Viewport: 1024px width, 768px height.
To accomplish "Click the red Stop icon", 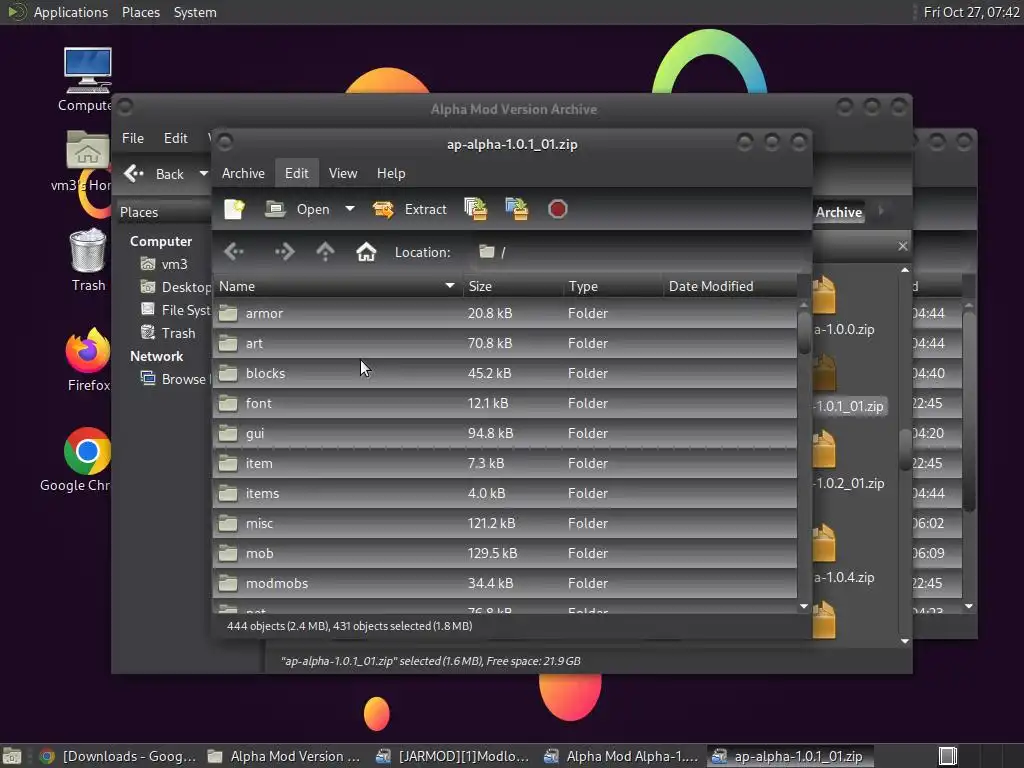I will [557, 209].
